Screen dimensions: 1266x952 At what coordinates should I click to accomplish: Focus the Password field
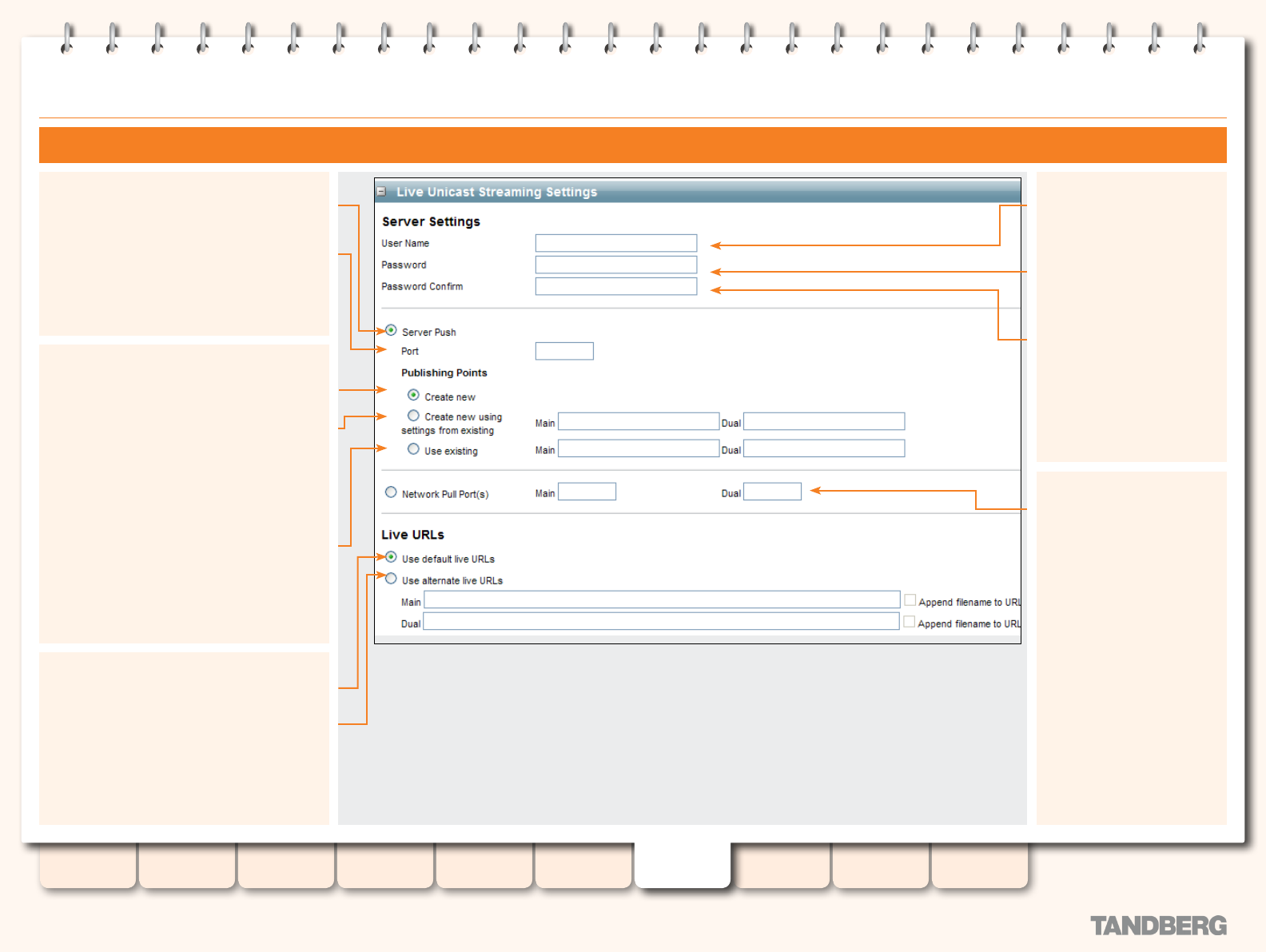click(616, 265)
